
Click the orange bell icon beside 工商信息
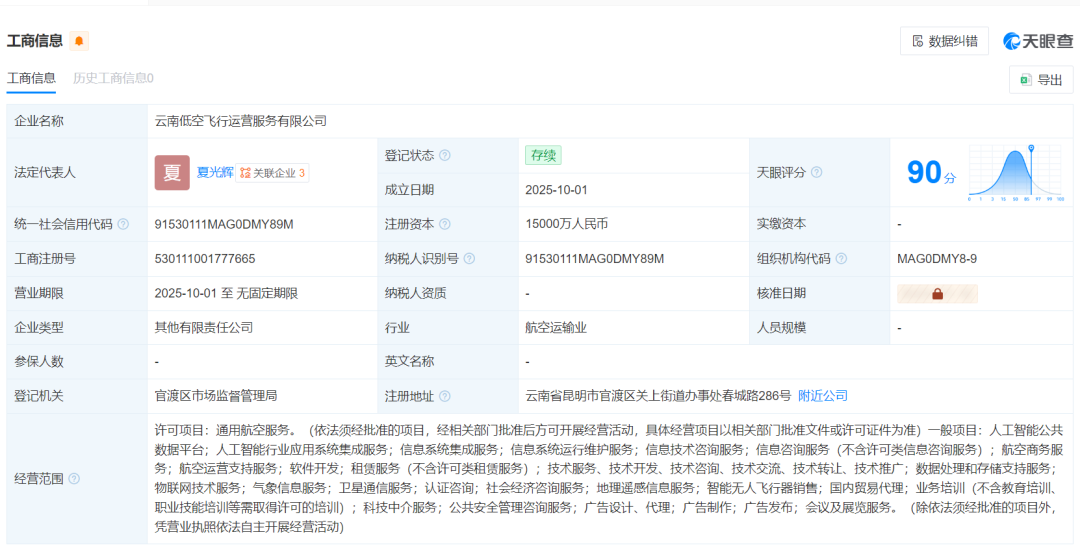79,41
